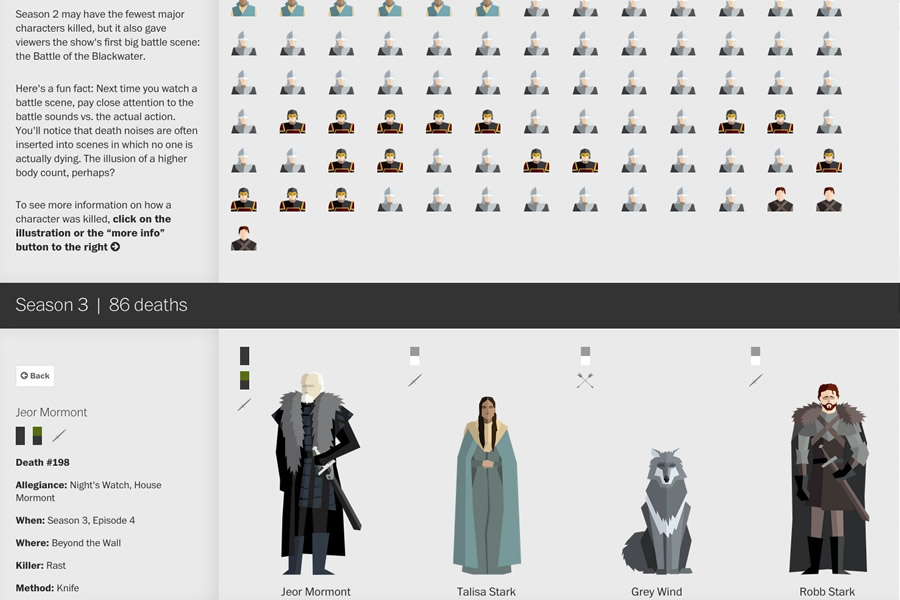The width and height of the screenshot is (900, 600).
Task: Click 'Where: Beyond the Wall'
Action: [68, 543]
